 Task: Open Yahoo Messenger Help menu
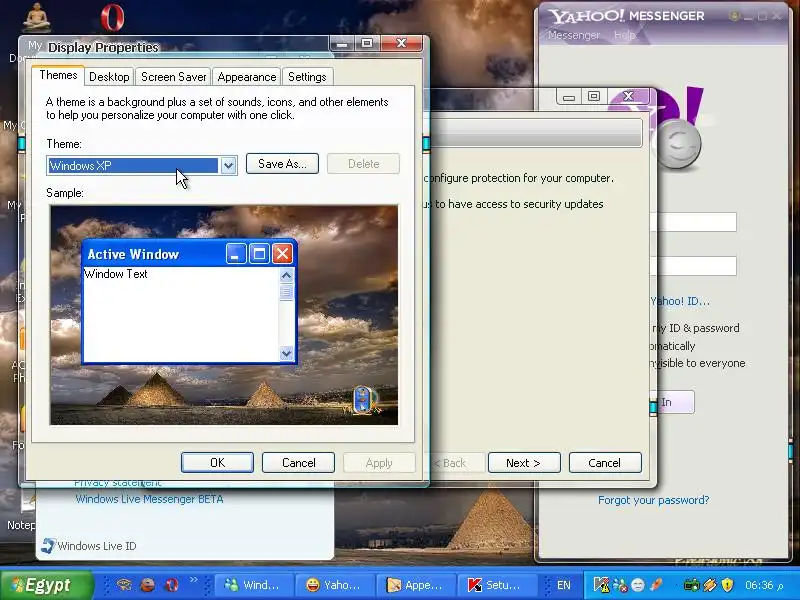point(624,35)
